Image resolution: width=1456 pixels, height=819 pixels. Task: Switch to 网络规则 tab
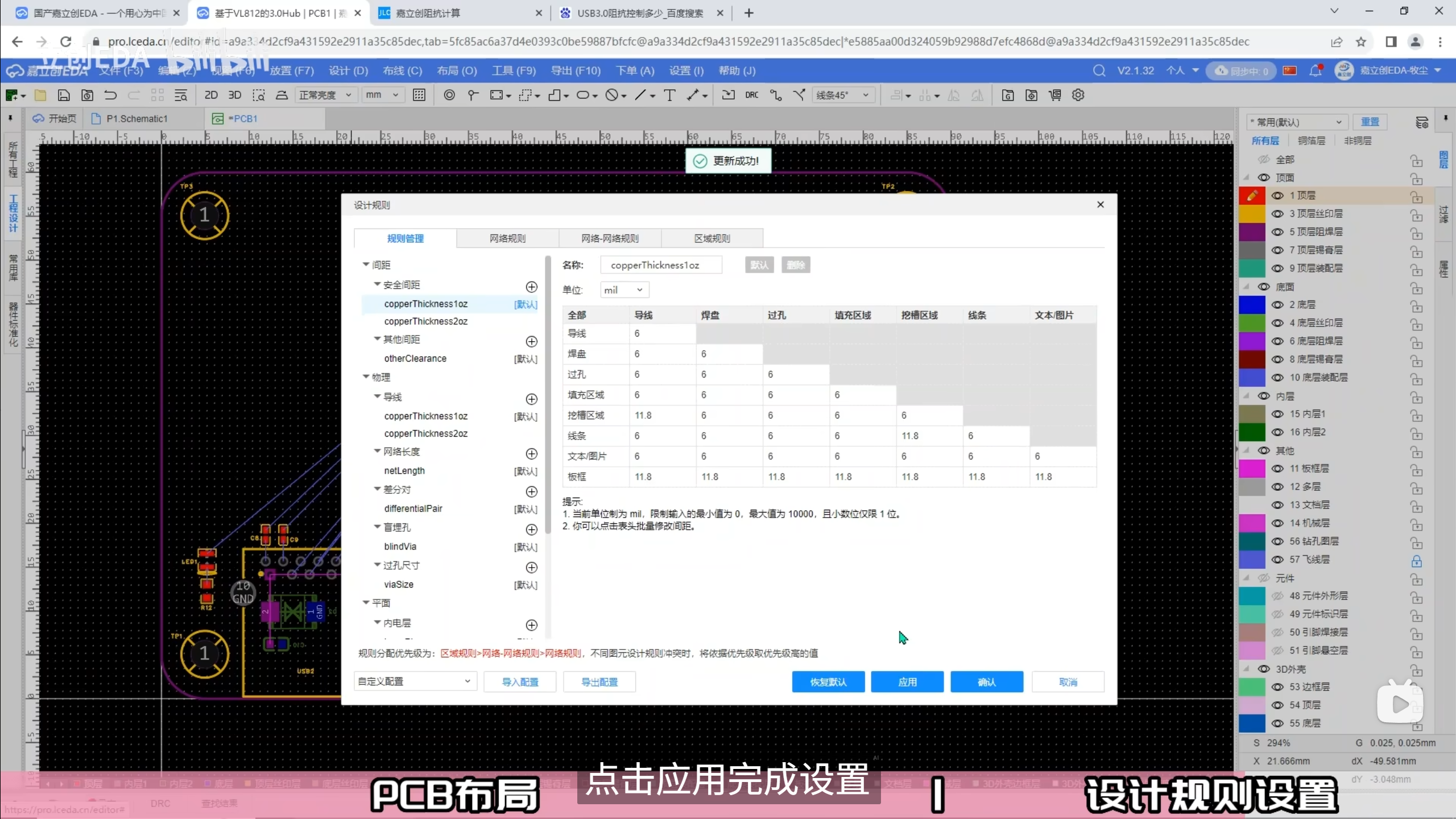tap(507, 238)
